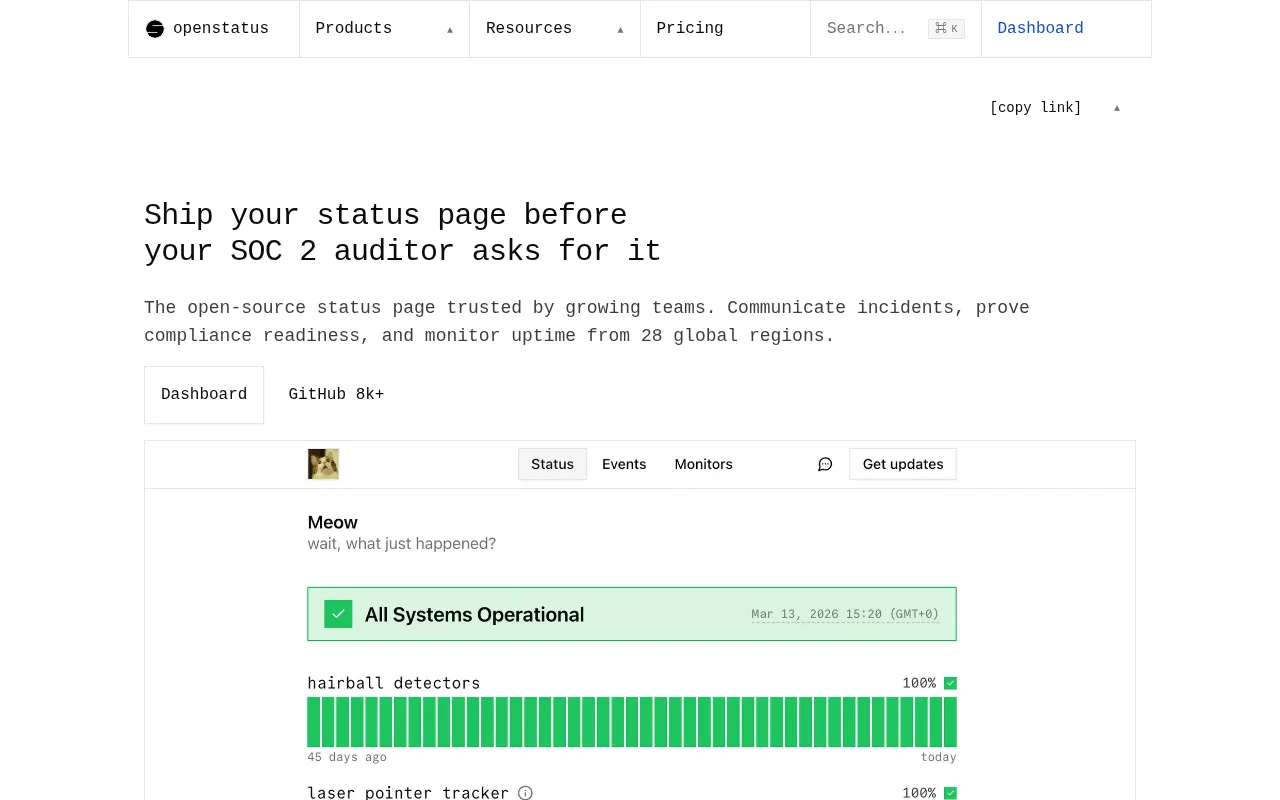Click the All Systems Operational heading
The height and width of the screenshot is (800, 1280).
(x=474, y=614)
